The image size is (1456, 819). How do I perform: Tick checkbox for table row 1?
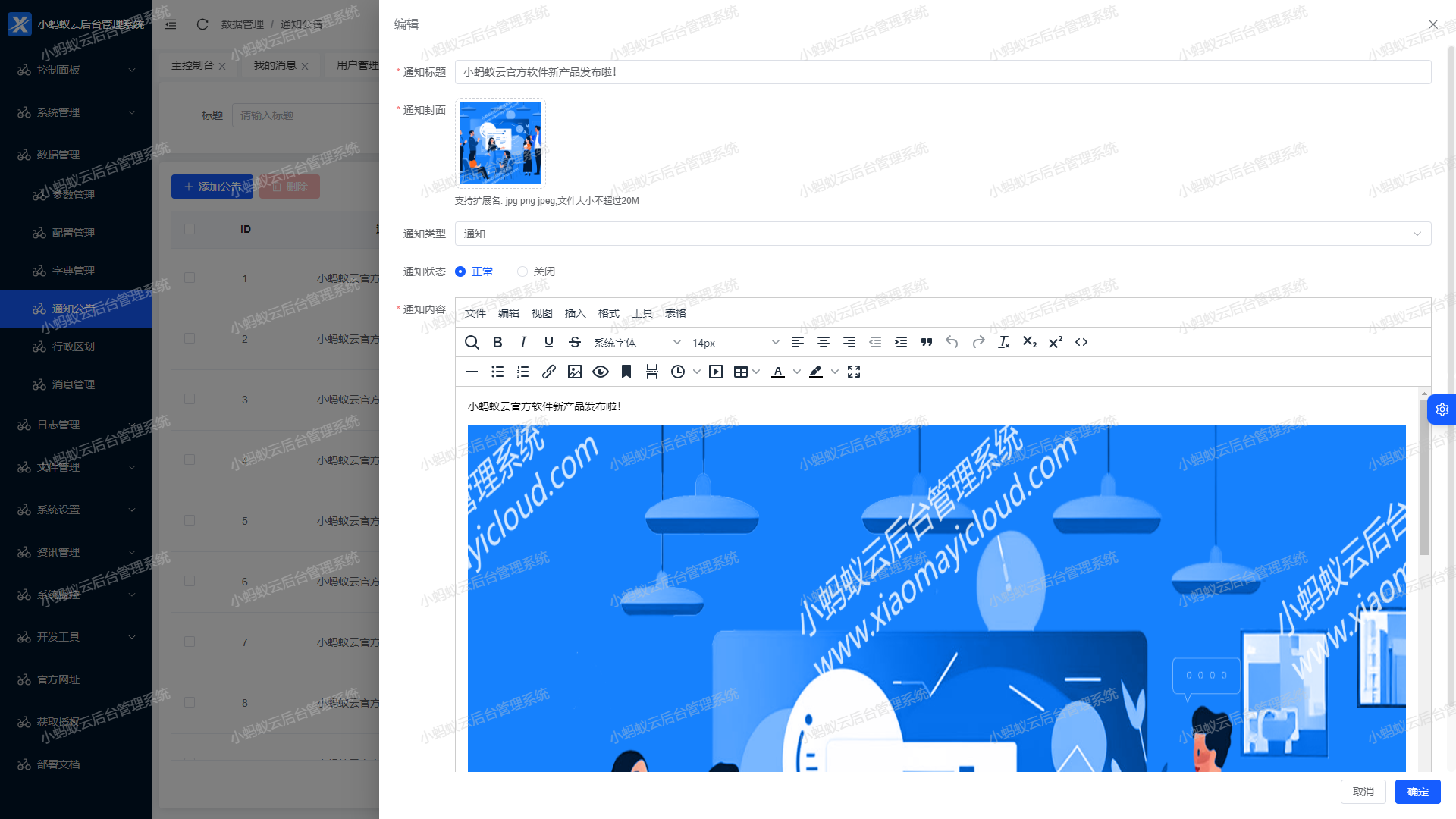190,278
